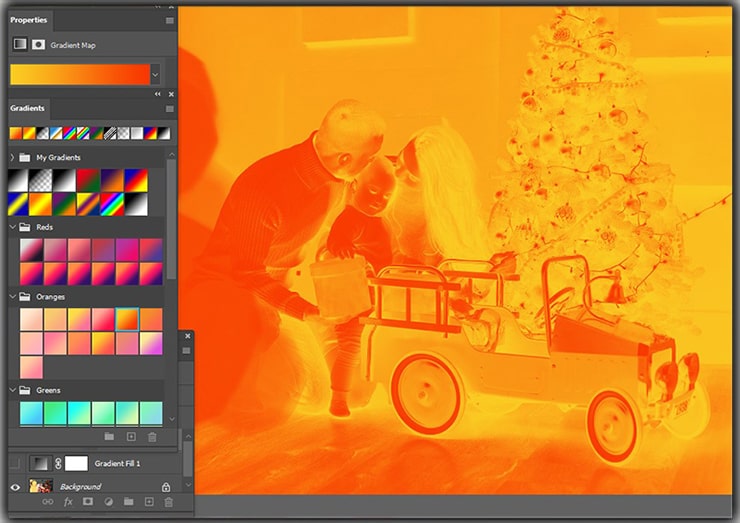The height and width of the screenshot is (523, 740).
Task: Select the Gradient Fill 1 layer name
Action: [117, 464]
